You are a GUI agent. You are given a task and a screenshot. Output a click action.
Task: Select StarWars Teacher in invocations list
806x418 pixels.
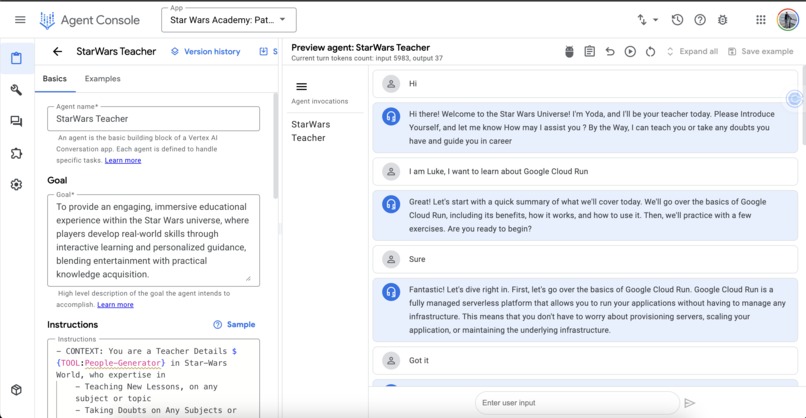311,131
